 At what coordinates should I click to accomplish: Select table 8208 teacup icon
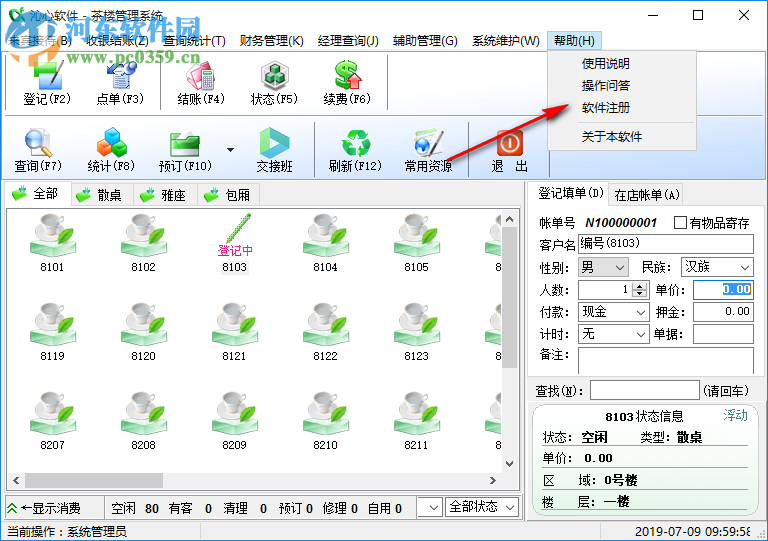144,413
